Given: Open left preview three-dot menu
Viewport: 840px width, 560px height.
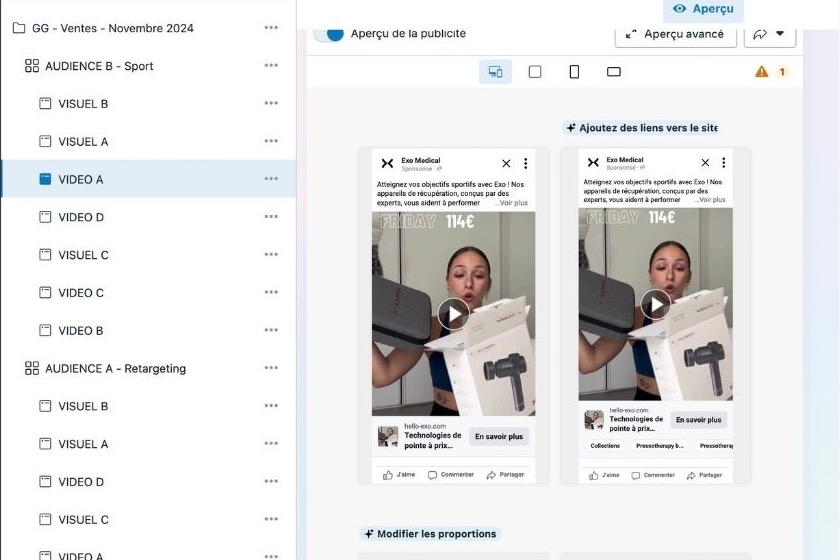Looking at the screenshot, I should [x=526, y=163].
